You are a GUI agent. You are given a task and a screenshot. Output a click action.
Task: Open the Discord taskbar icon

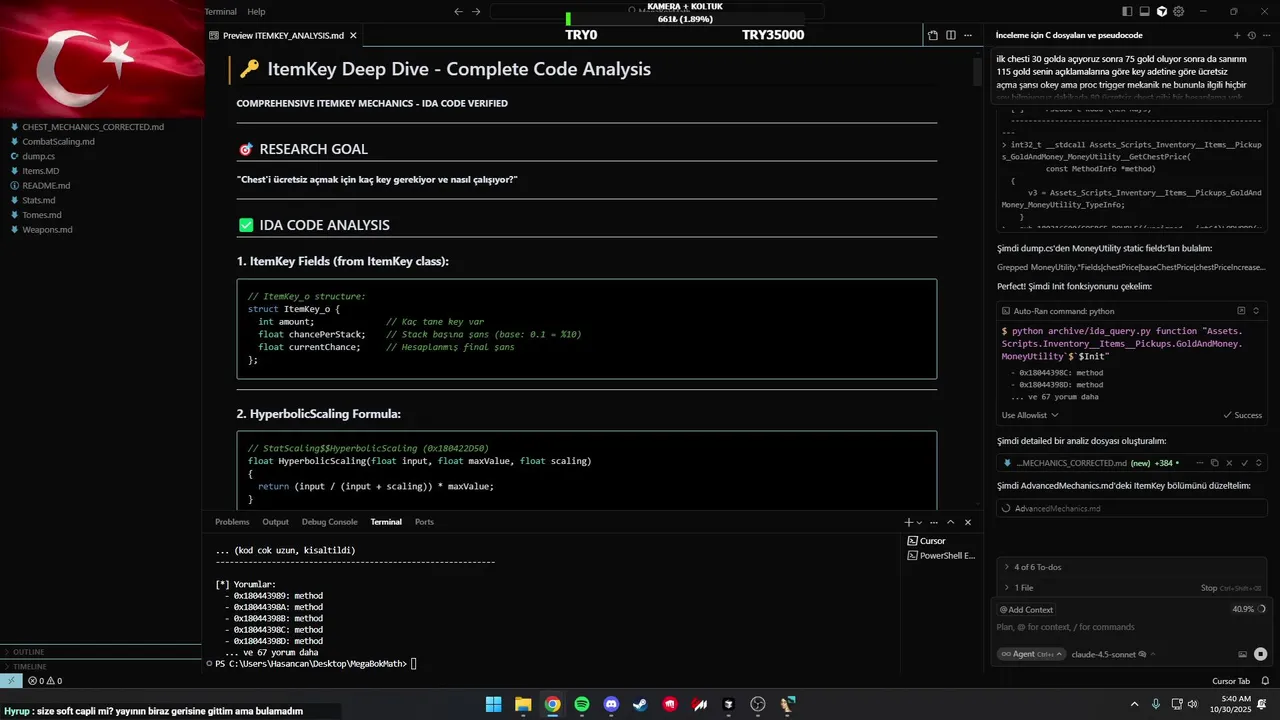(611, 704)
